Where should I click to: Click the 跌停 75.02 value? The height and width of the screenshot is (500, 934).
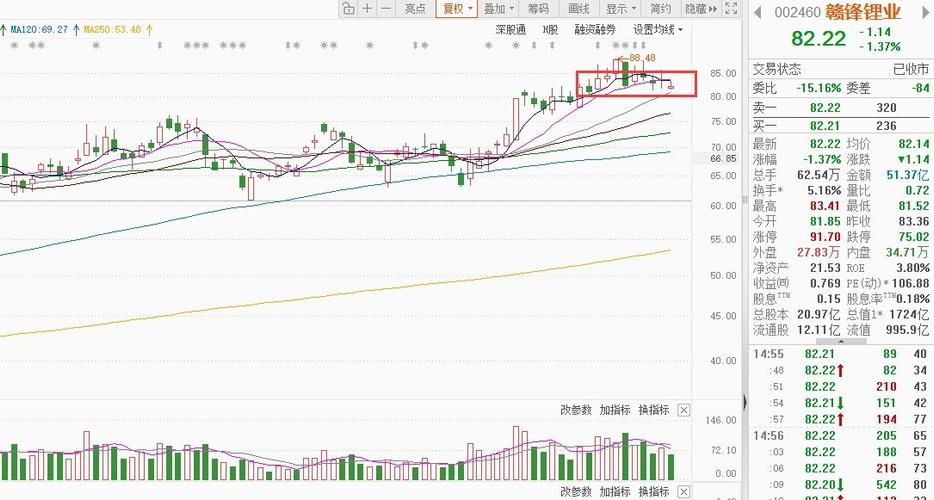(x=913, y=237)
